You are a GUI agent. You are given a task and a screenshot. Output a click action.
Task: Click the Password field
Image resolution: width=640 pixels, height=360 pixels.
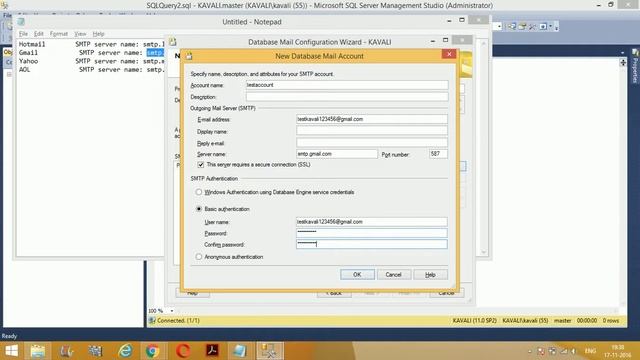pyautogui.click(x=371, y=233)
